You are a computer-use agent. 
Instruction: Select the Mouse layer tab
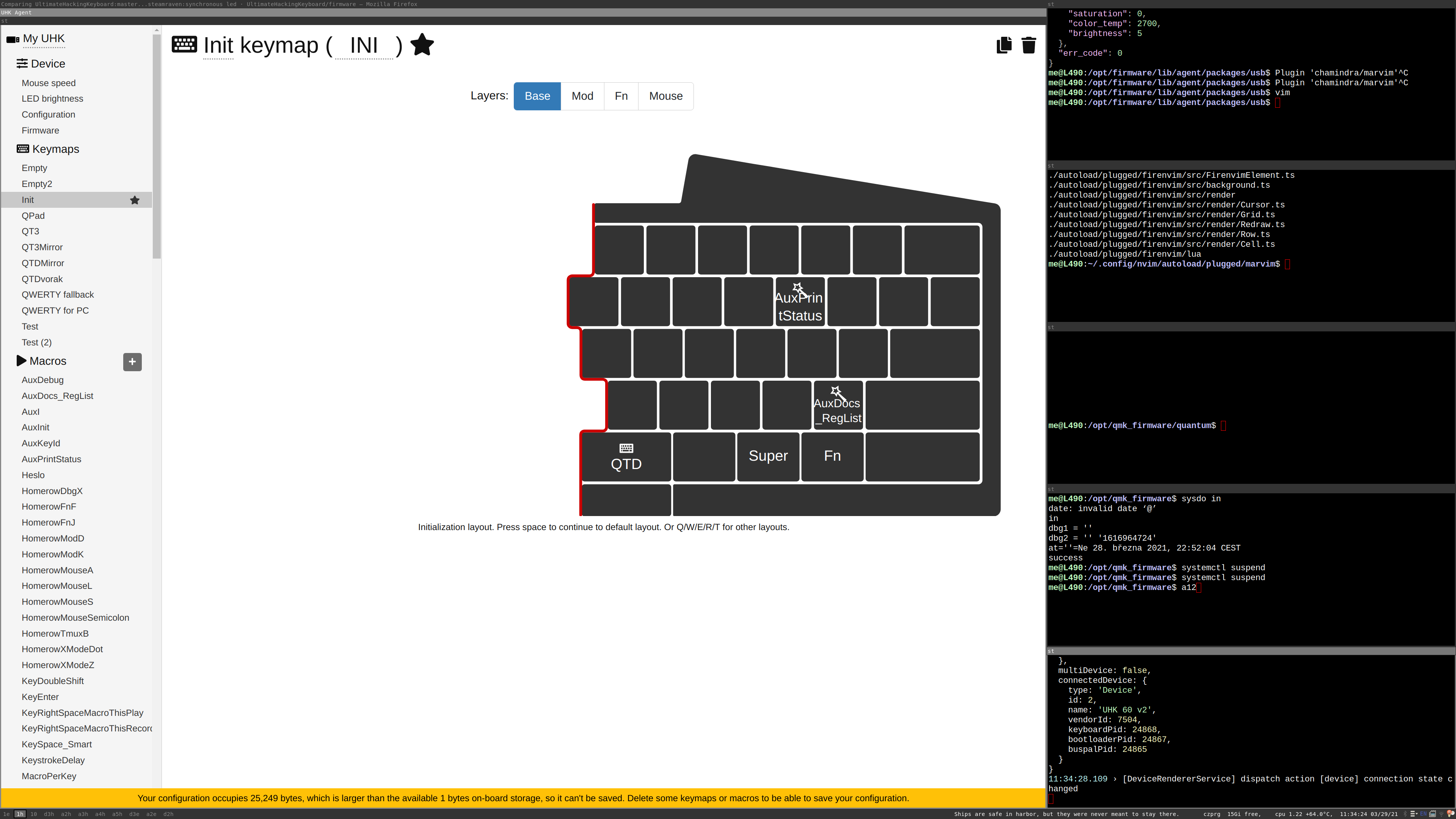tap(665, 96)
